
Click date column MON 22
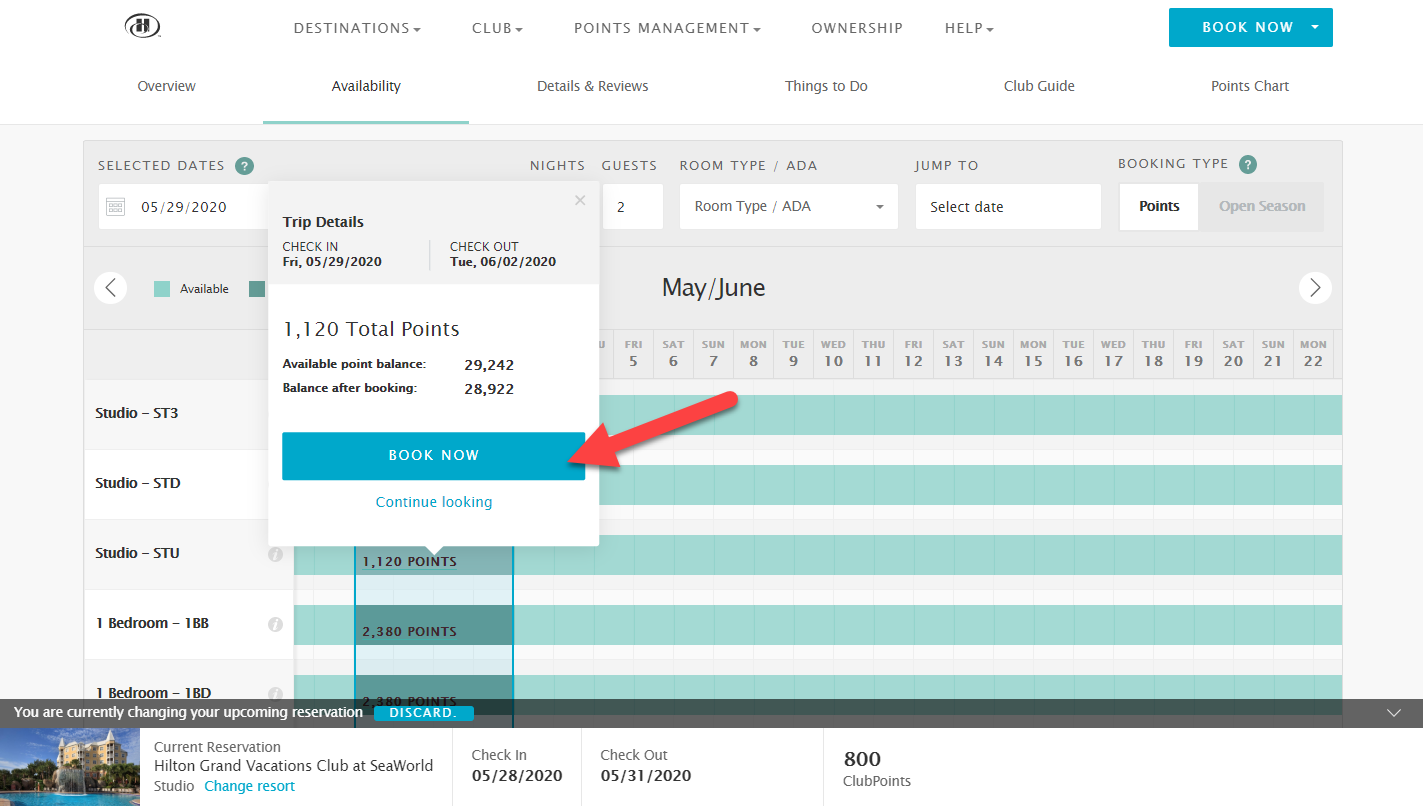[1313, 354]
